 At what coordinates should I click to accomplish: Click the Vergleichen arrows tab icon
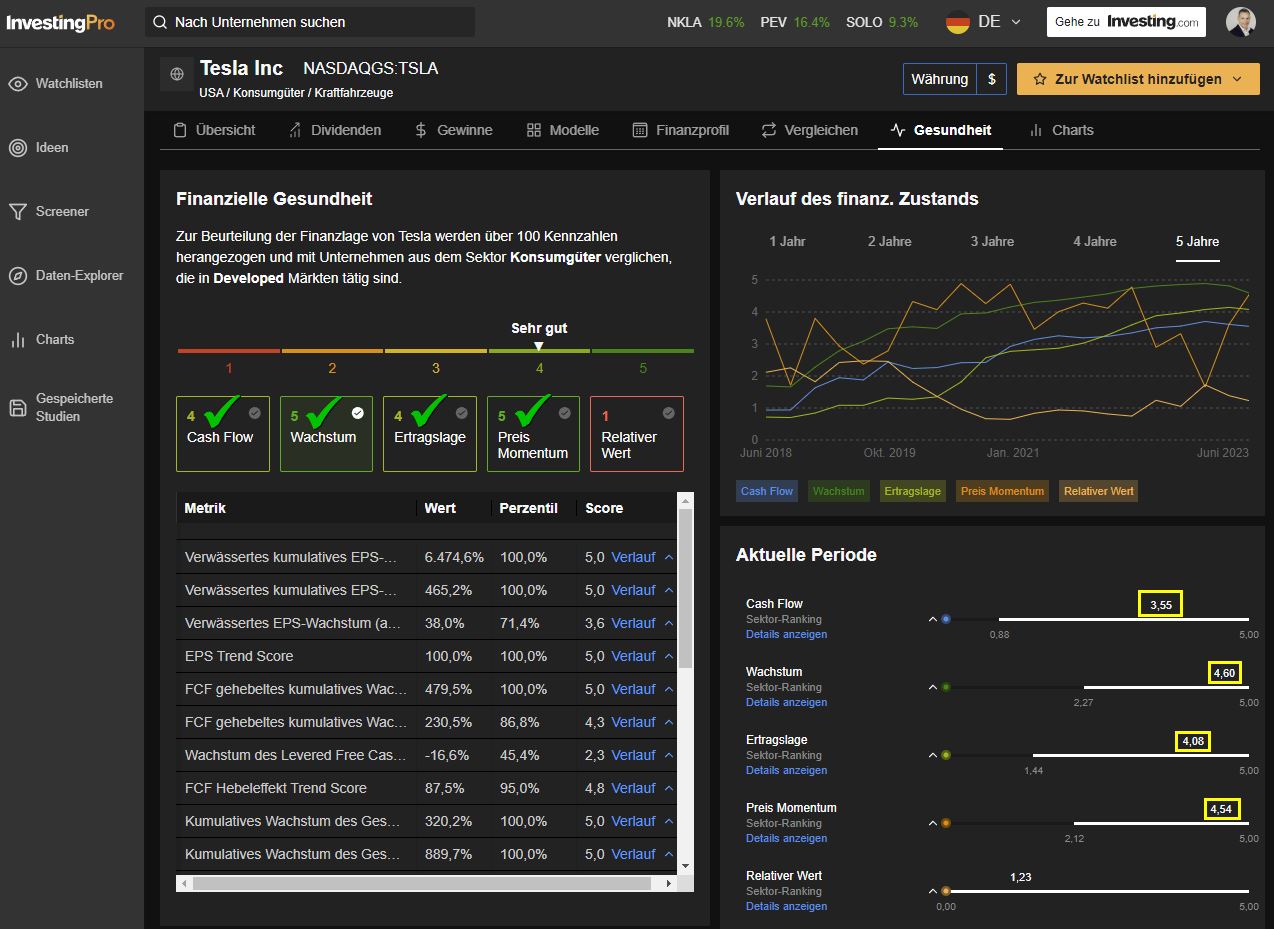click(x=769, y=130)
